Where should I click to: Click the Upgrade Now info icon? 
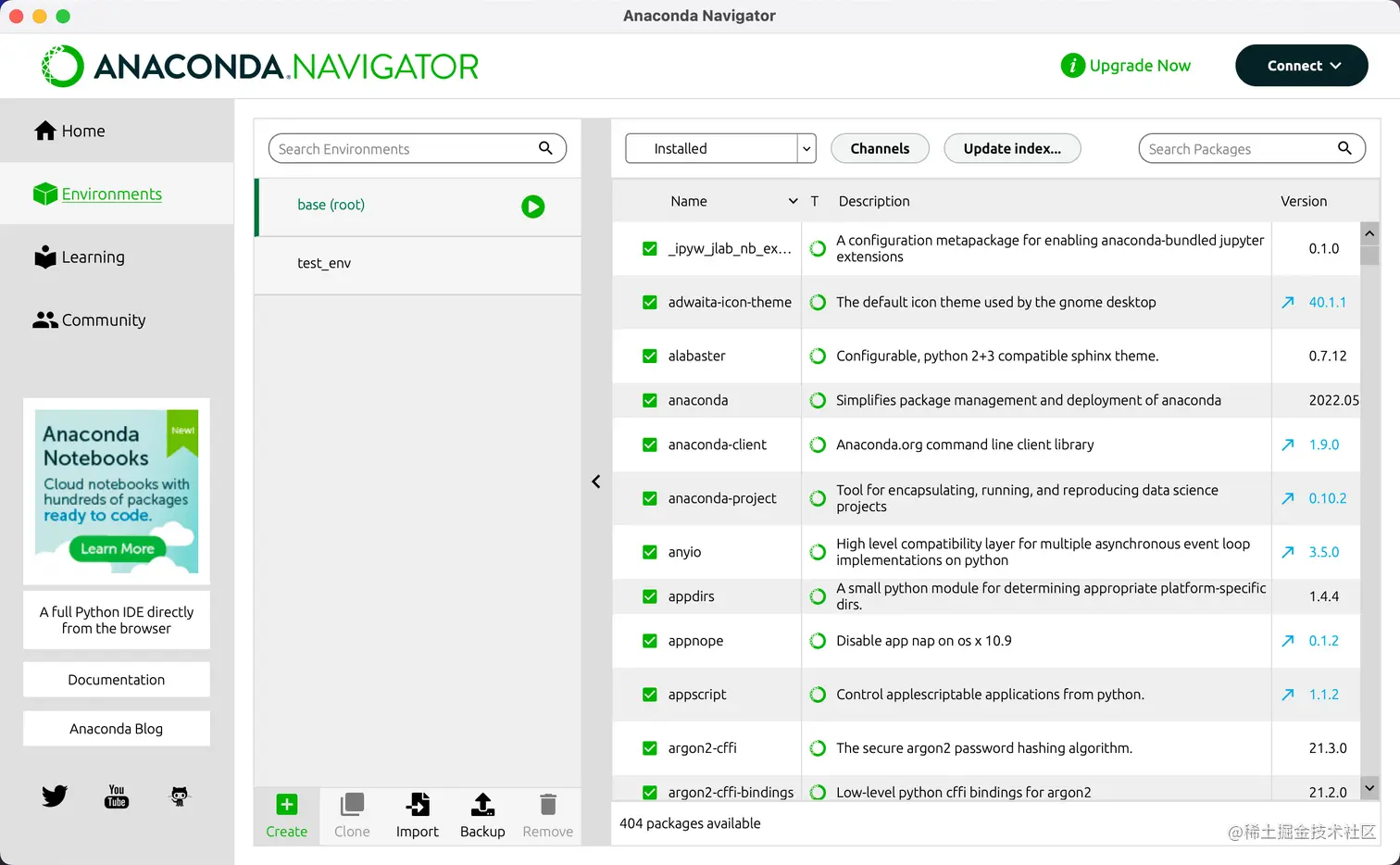[1072, 66]
